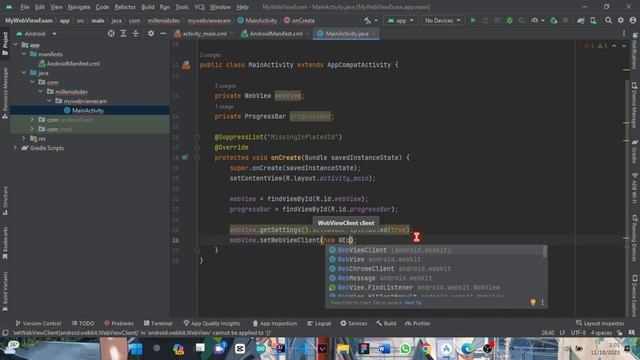Choose WebMessage from completion list

(x=435, y=278)
